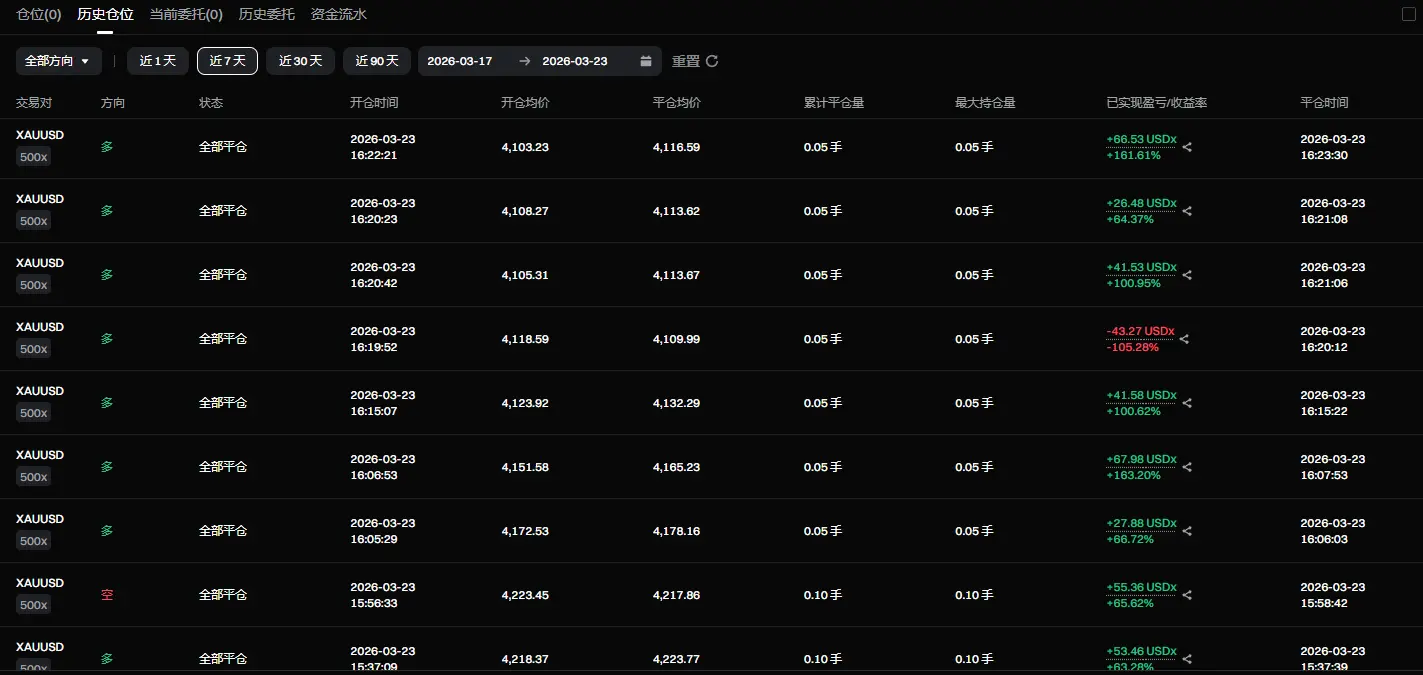This screenshot has height=675, width=1423.
Task: Go to the 历史委托 tab
Action: point(267,15)
